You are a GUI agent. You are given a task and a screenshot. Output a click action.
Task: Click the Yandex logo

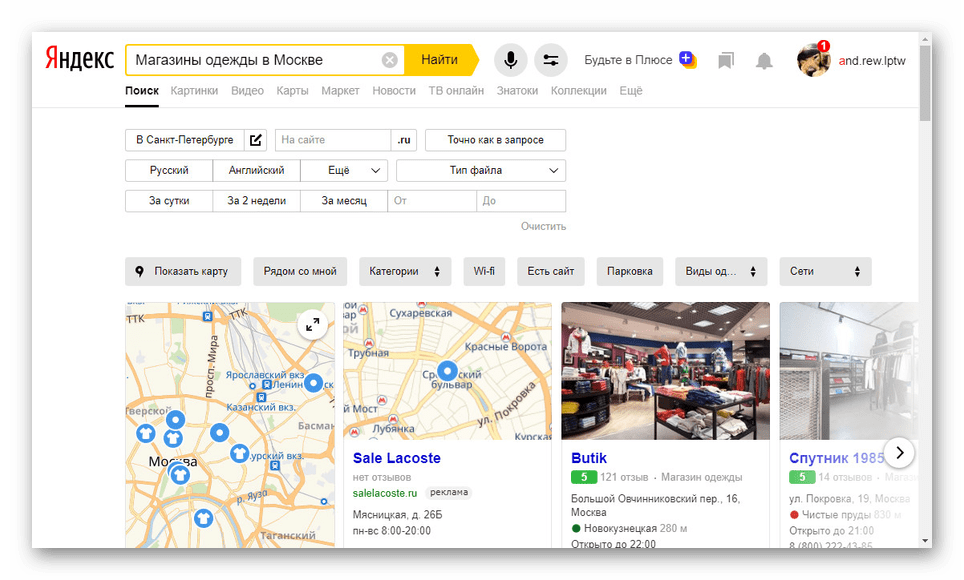tap(79, 60)
